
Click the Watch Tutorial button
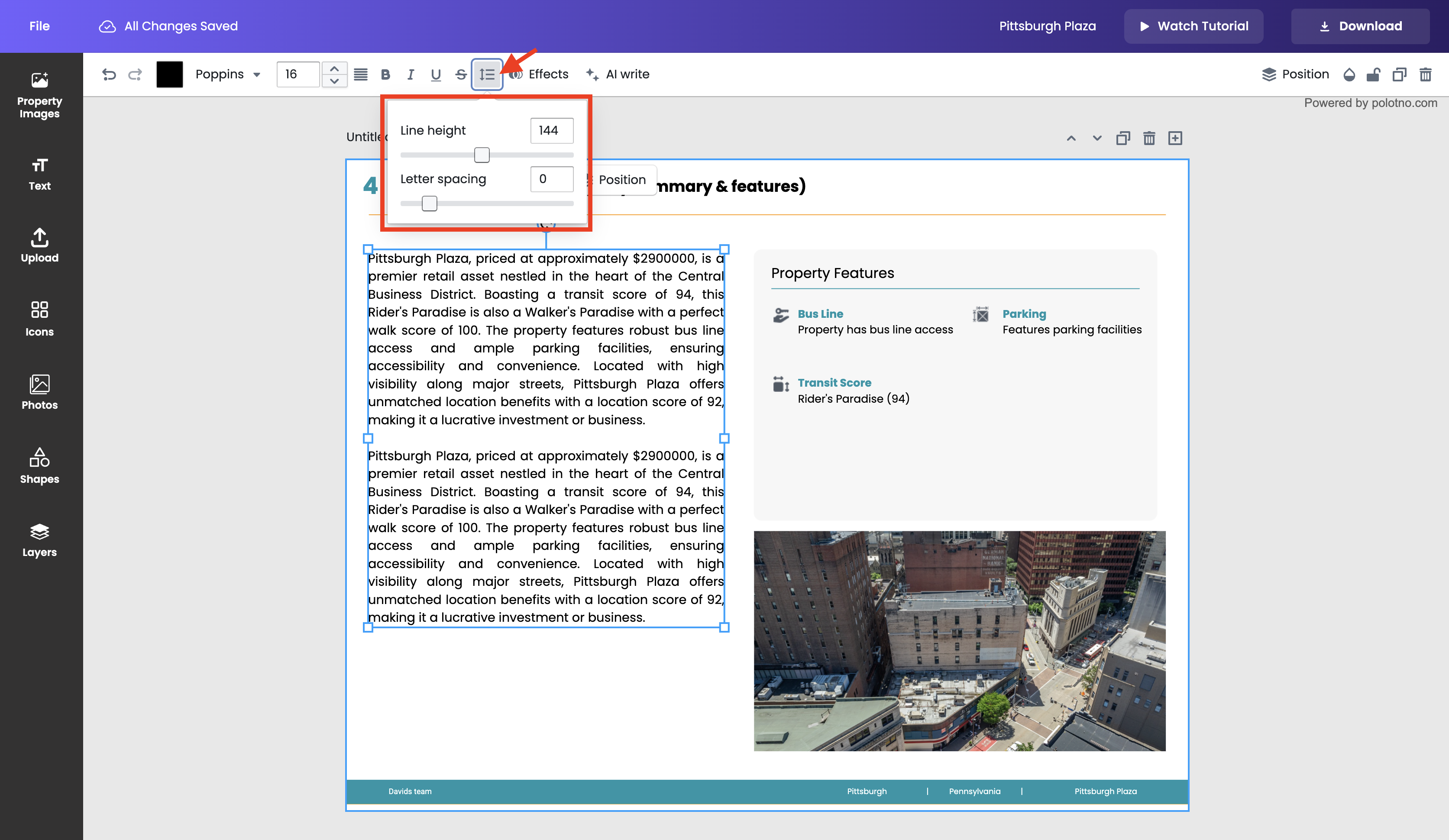coord(1193,26)
